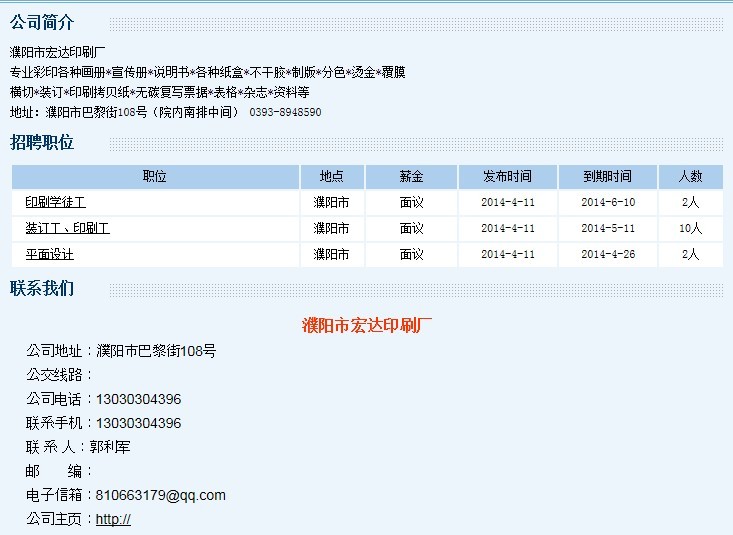
Task: Follow the http:// company homepage link
Action: pyautogui.click(x=113, y=519)
